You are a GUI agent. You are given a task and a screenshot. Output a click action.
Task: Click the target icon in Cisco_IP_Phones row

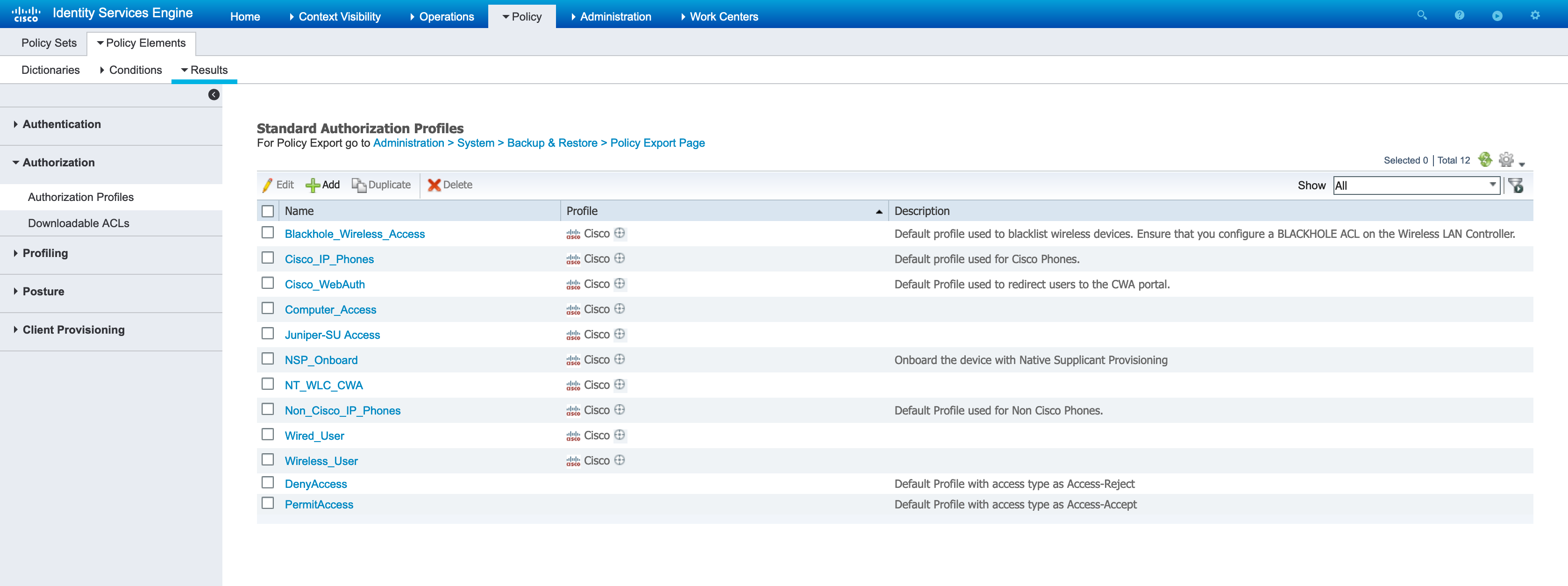pyautogui.click(x=620, y=258)
